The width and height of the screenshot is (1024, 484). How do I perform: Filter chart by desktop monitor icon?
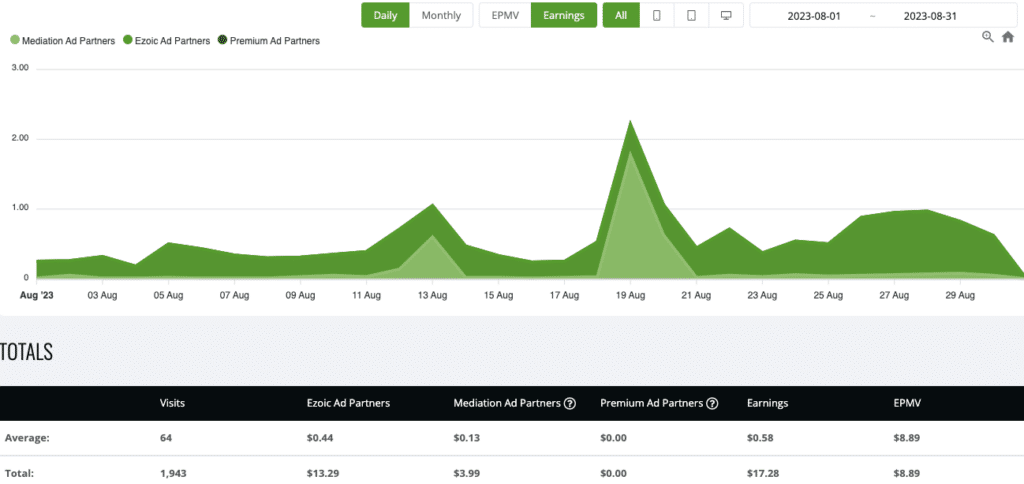(726, 16)
